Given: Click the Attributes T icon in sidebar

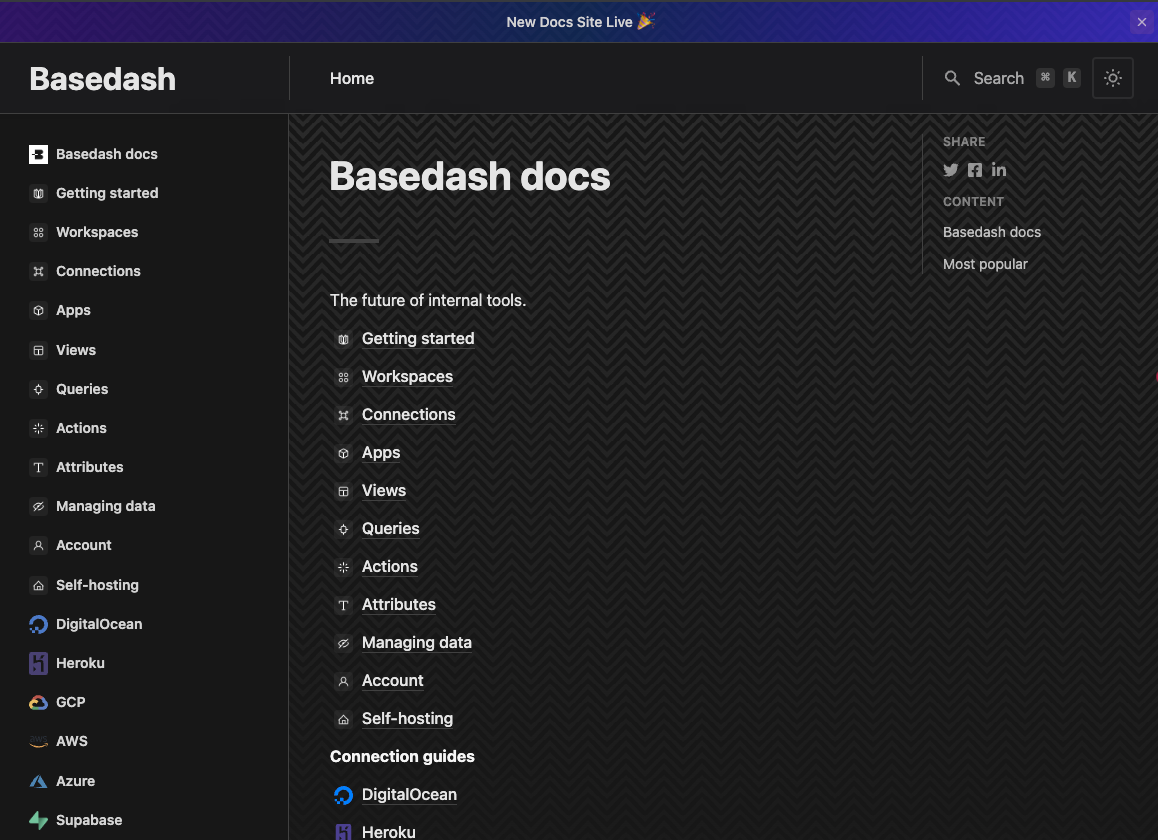Looking at the screenshot, I should pyautogui.click(x=38, y=467).
